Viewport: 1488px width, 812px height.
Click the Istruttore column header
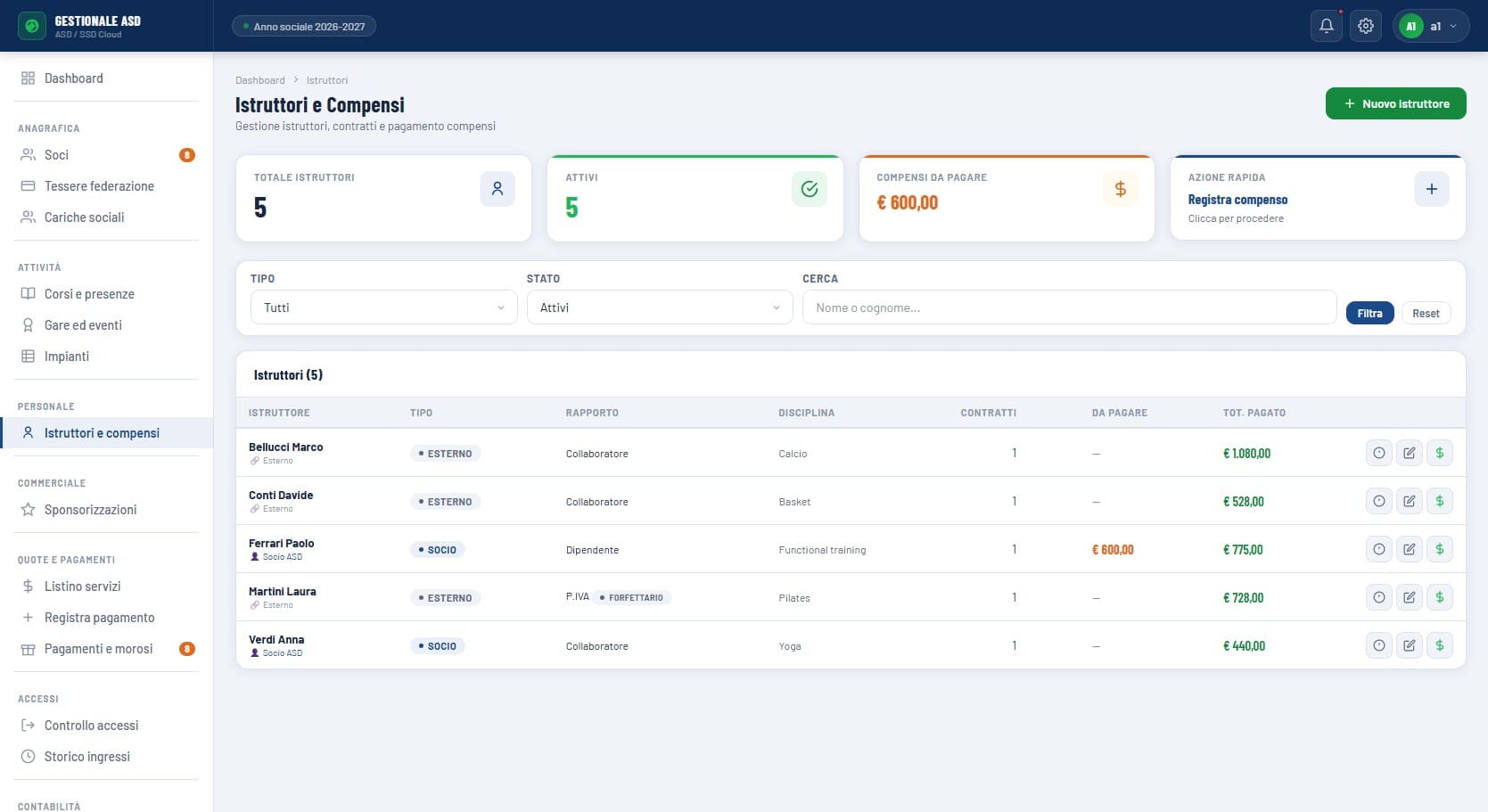[x=279, y=413]
